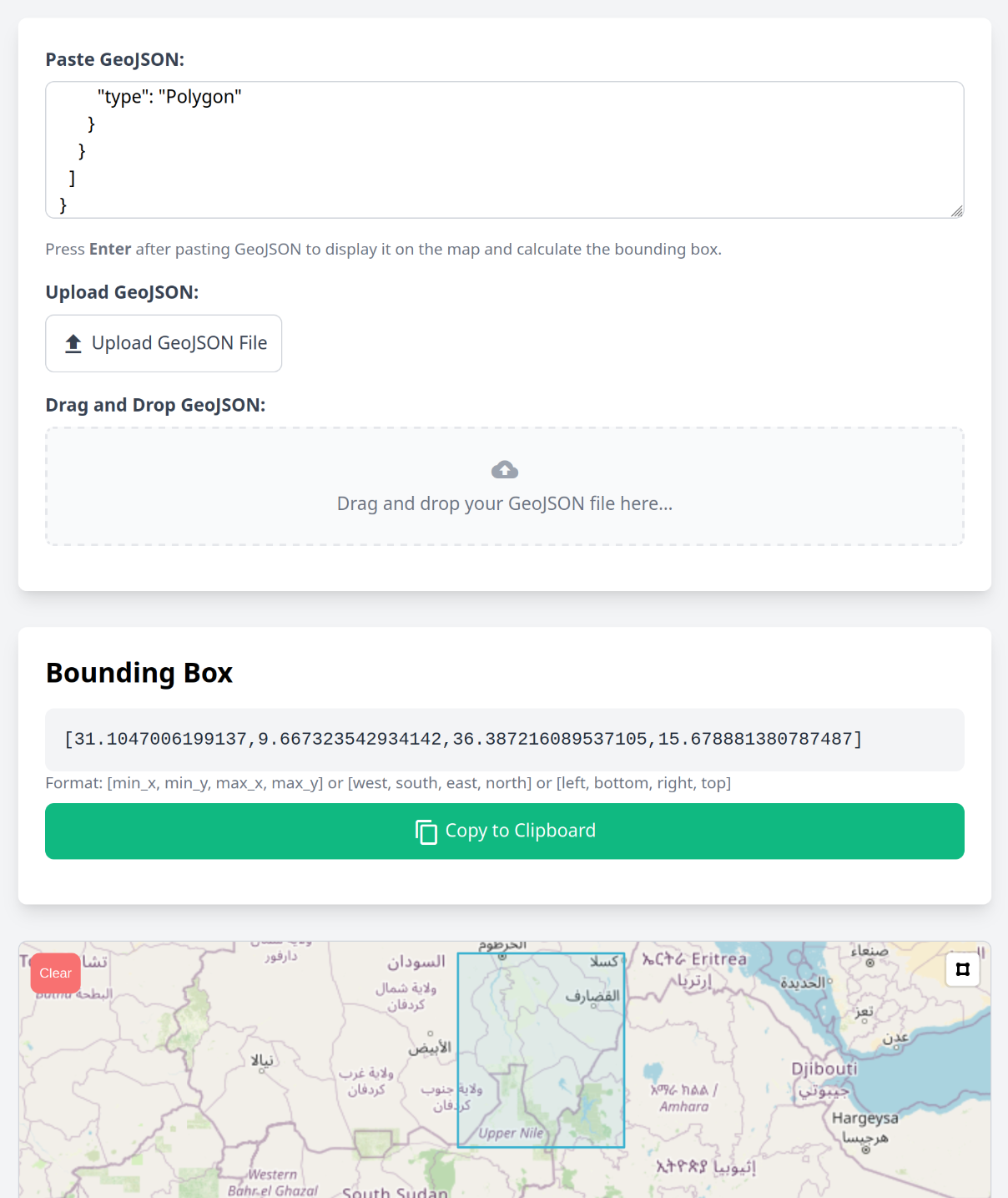
Task: Click the Amhara region label on map
Action: click(684, 1107)
